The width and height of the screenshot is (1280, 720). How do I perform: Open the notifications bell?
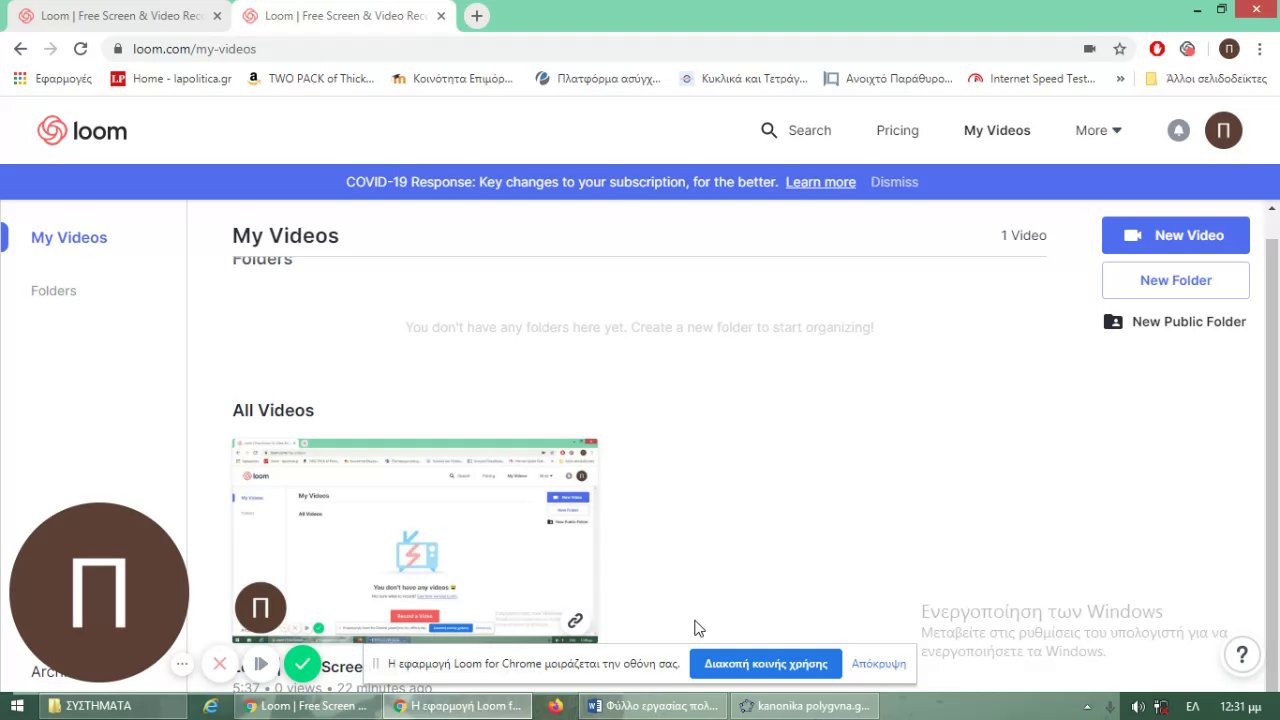pos(1179,130)
